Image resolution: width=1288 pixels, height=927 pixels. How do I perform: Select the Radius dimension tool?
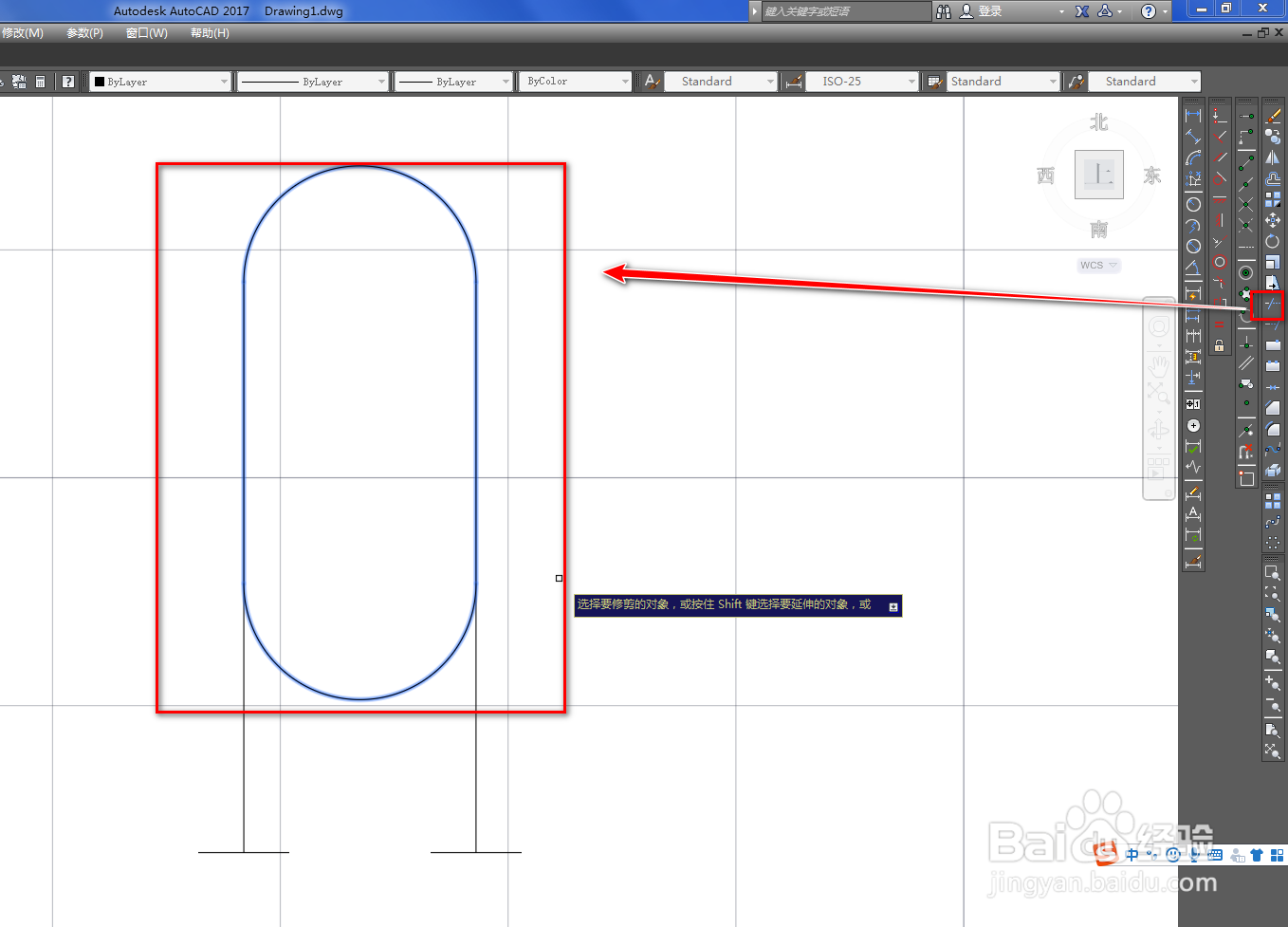pyautogui.click(x=1193, y=205)
